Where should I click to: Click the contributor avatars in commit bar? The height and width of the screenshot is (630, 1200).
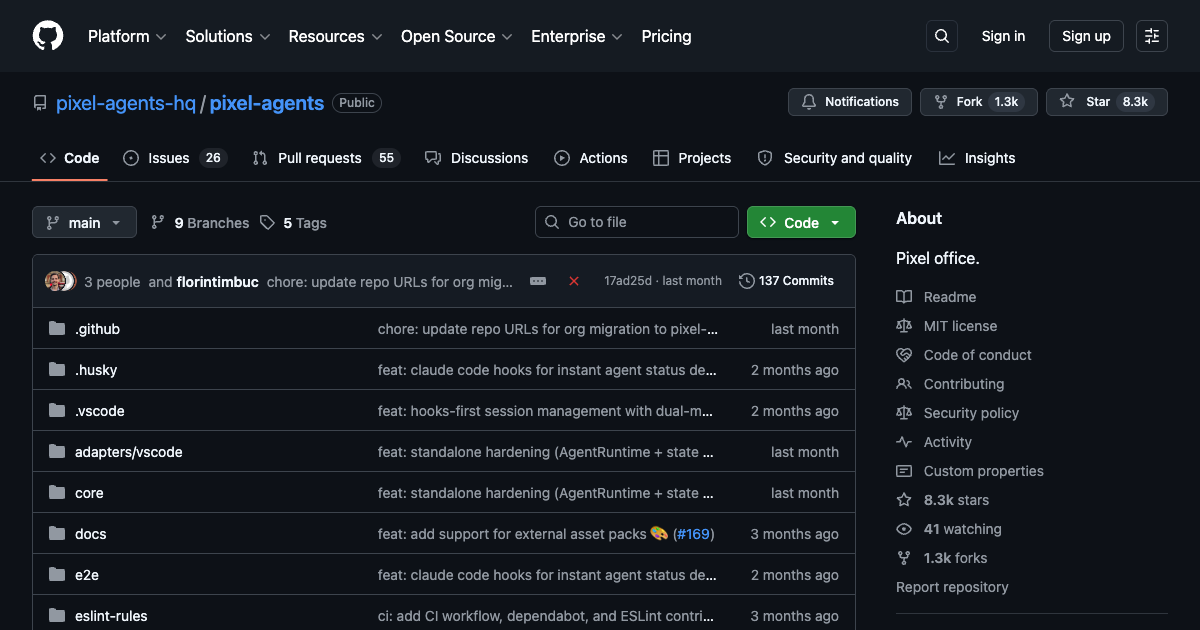(60, 281)
